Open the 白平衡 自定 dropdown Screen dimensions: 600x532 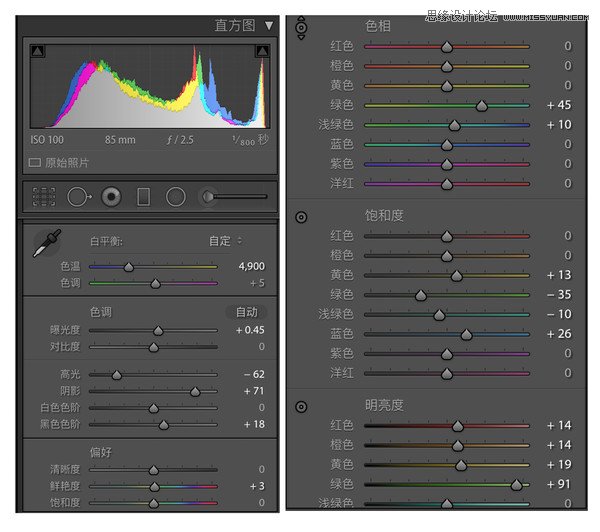tap(225, 241)
